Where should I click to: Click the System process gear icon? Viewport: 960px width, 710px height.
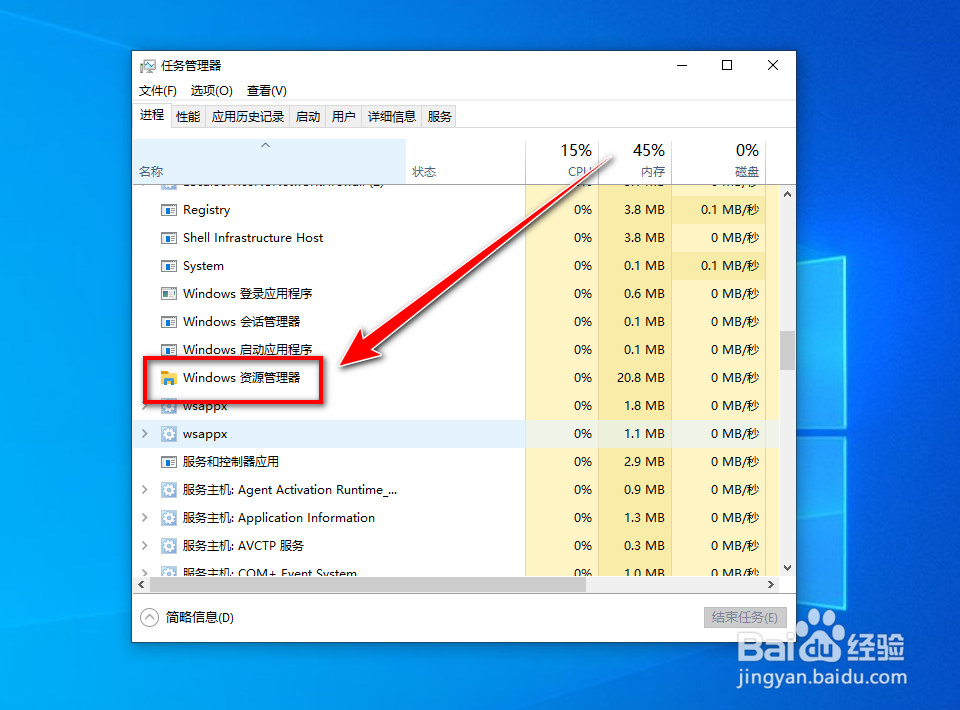167,265
